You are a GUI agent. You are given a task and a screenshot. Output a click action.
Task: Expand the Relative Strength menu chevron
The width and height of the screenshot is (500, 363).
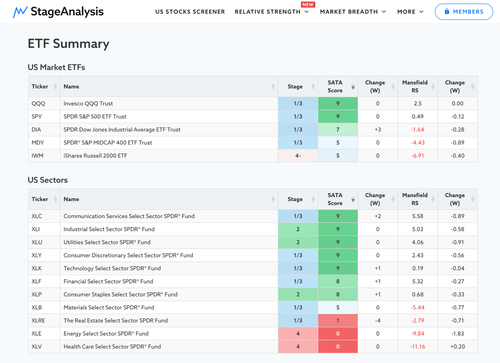[307, 12]
